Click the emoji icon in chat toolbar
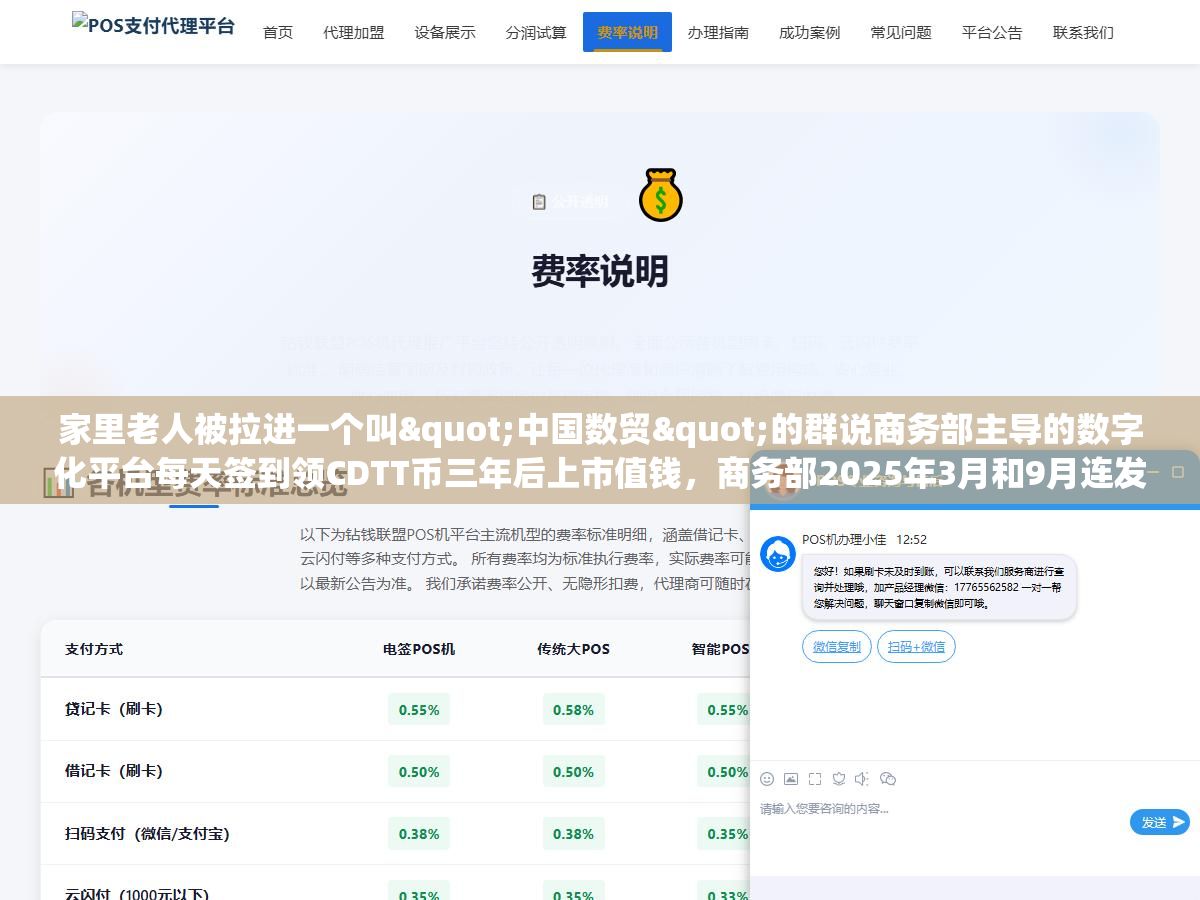The width and height of the screenshot is (1200, 900). point(767,778)
